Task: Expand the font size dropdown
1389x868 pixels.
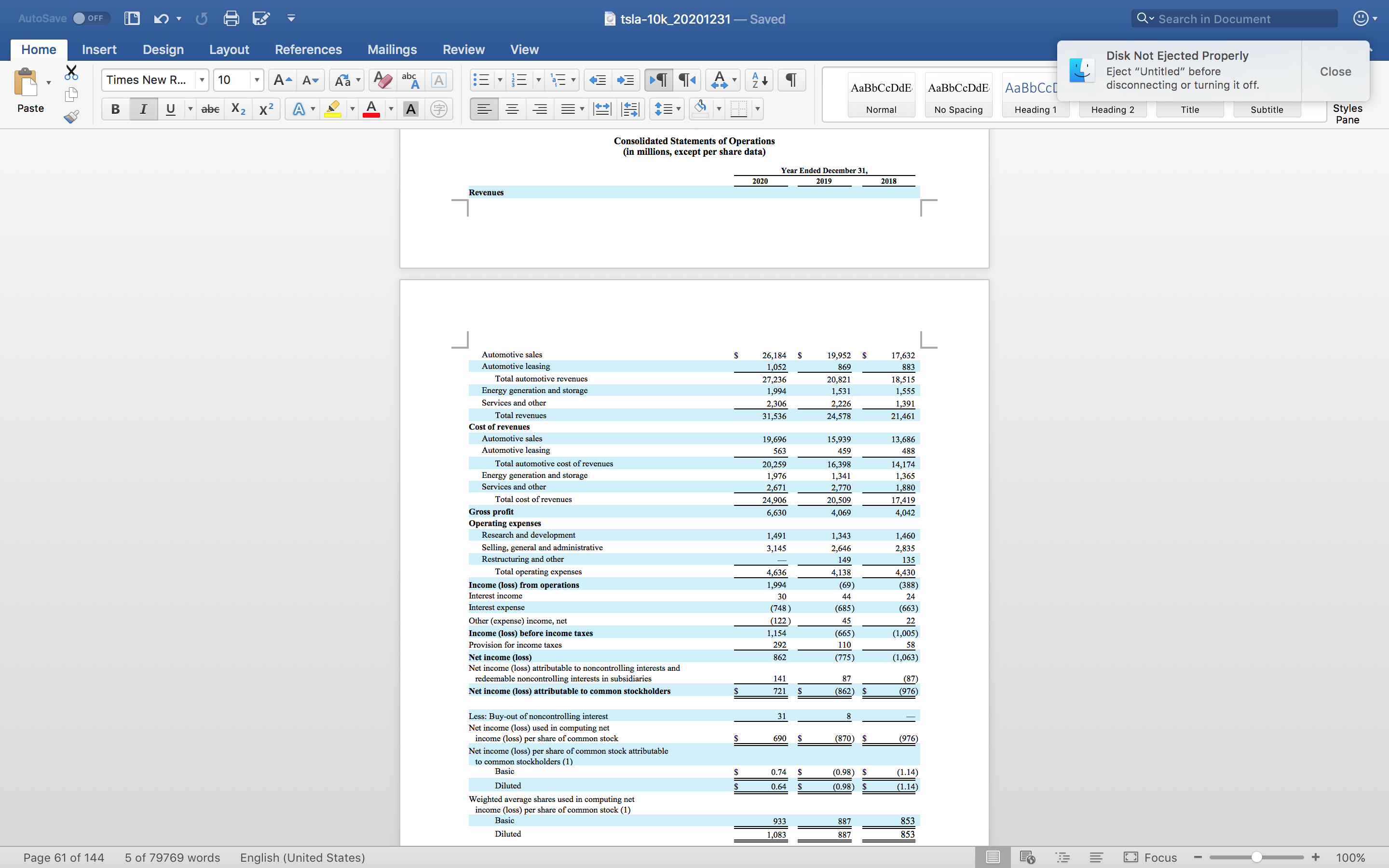Action: 257,80
